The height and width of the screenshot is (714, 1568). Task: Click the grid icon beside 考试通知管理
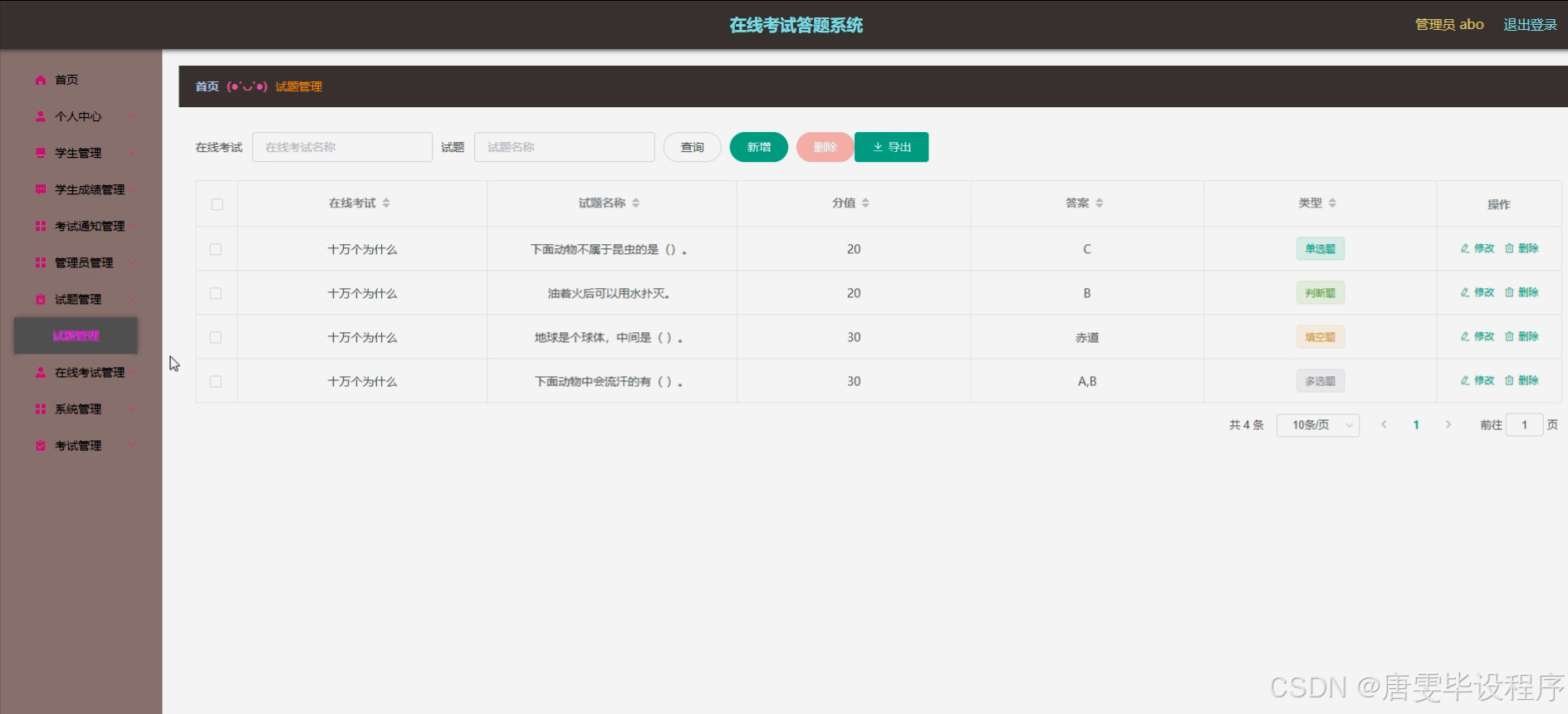[x=41, y=226]
